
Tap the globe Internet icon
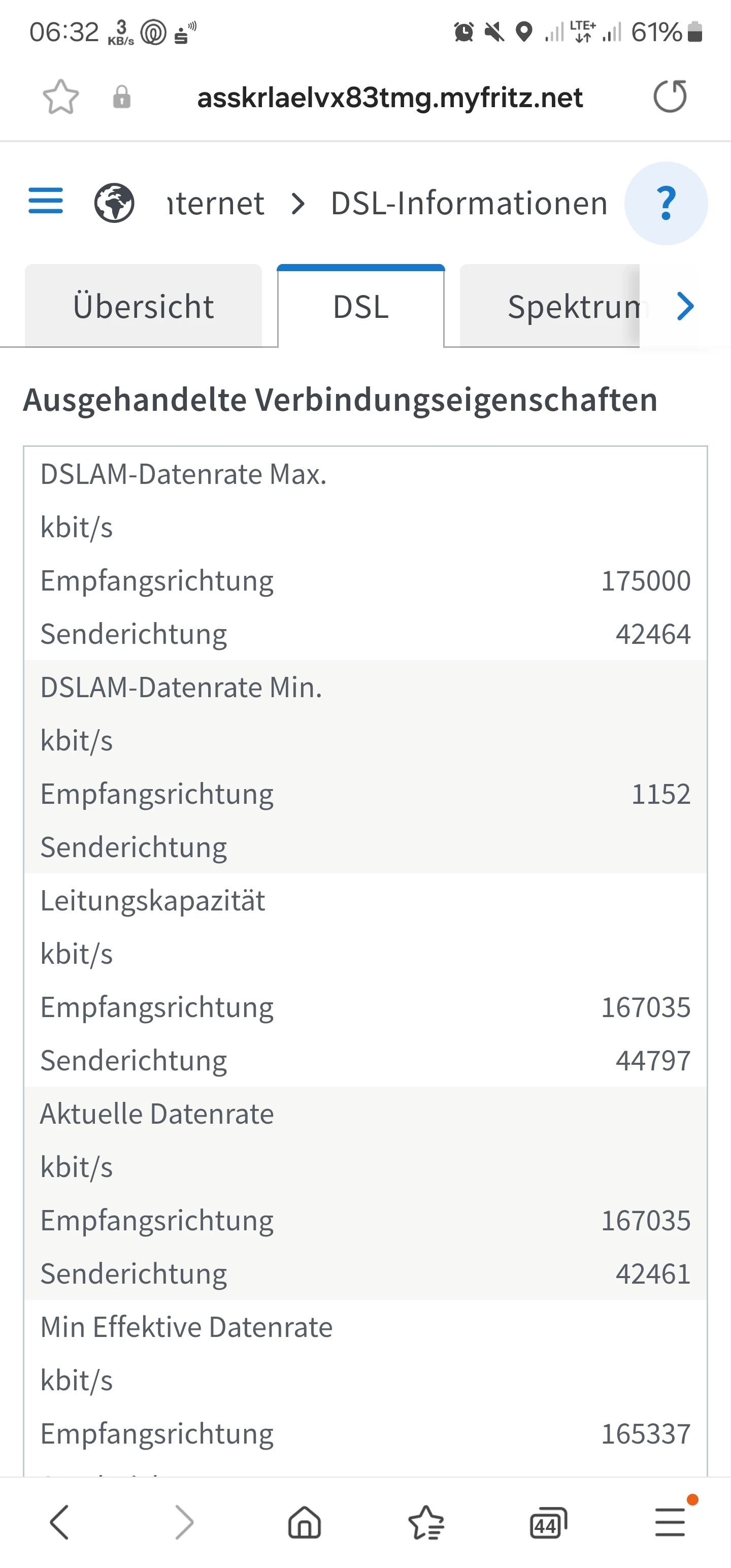(114, 203)
